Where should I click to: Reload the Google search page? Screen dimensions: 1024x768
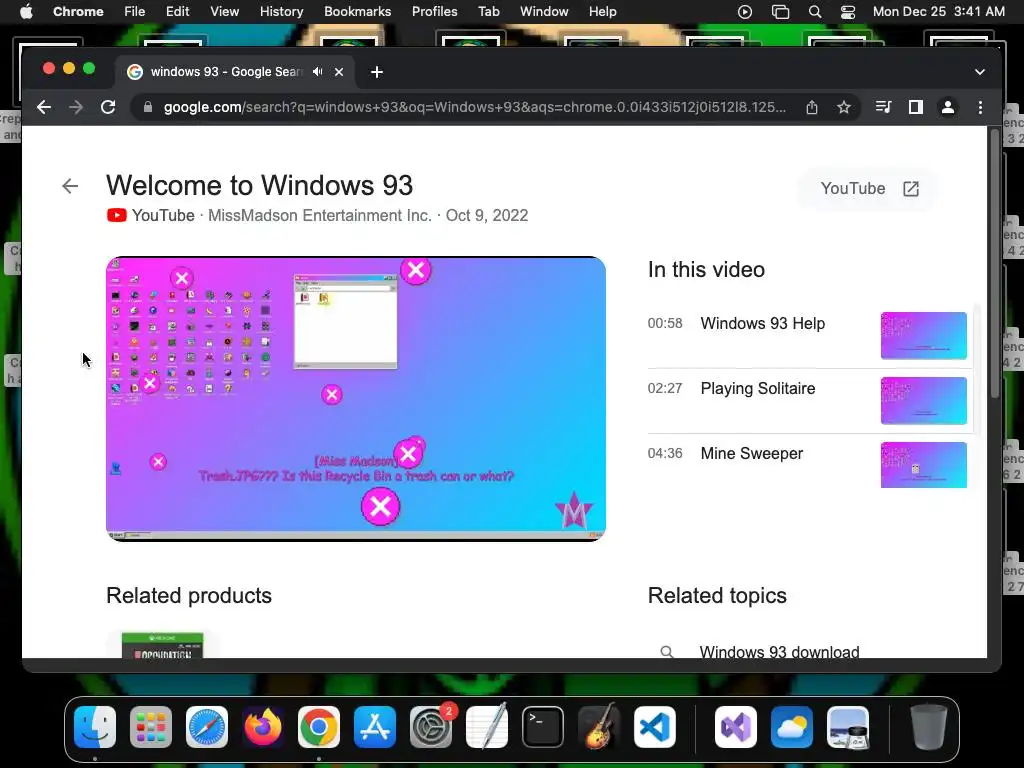coord(108,107)
